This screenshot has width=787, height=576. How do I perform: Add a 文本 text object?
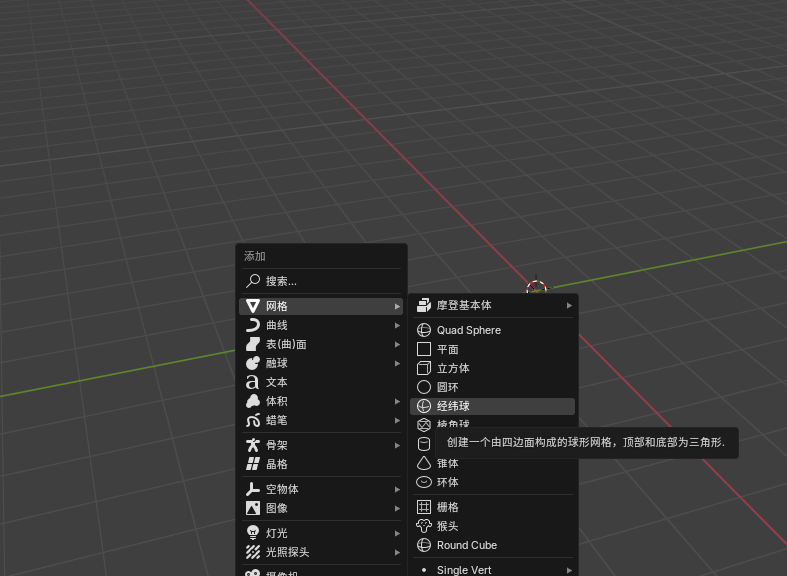point(321,382)
